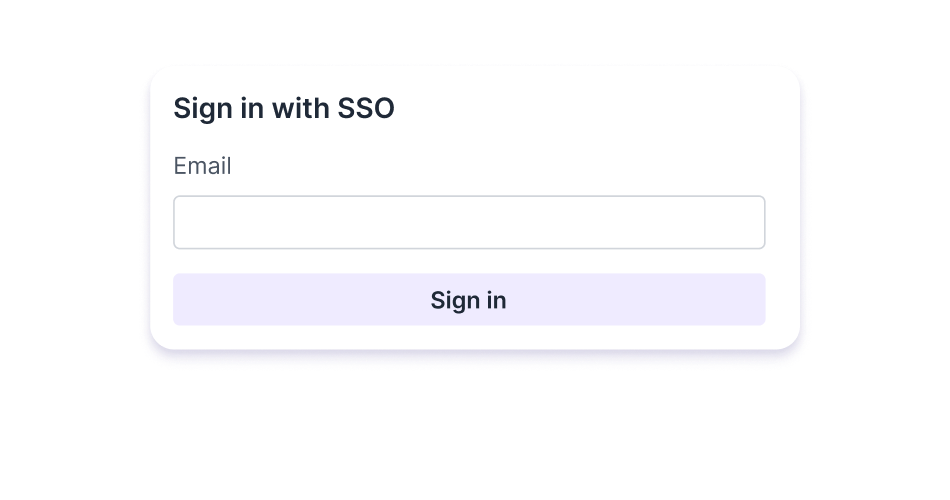Viewport: 950px width, 500px height.
Task: Click the bold sign-in card heading
Action: [x=284, y=109]
